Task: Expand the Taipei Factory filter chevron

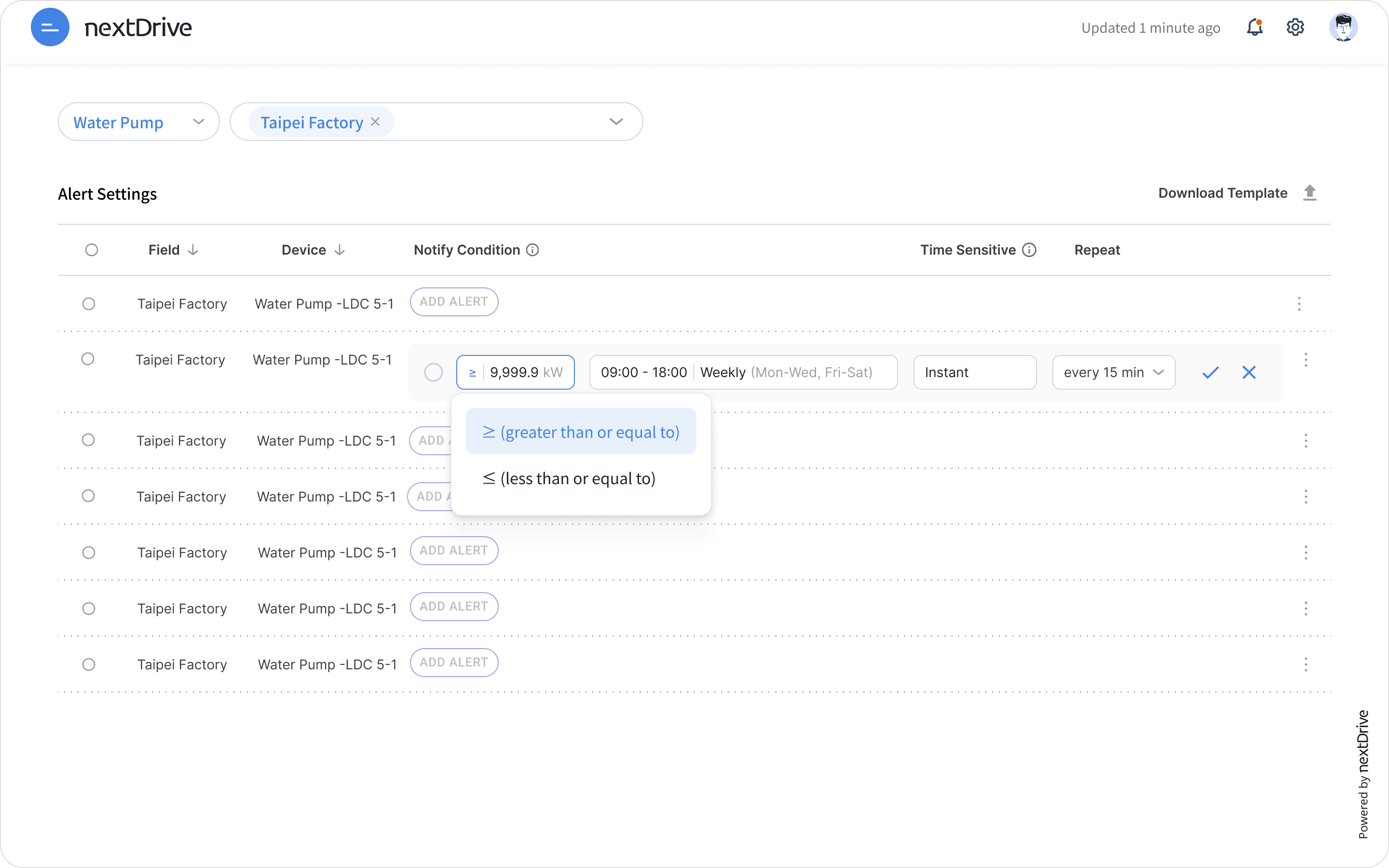Action: pyautogui.click(x=616, y=122)
